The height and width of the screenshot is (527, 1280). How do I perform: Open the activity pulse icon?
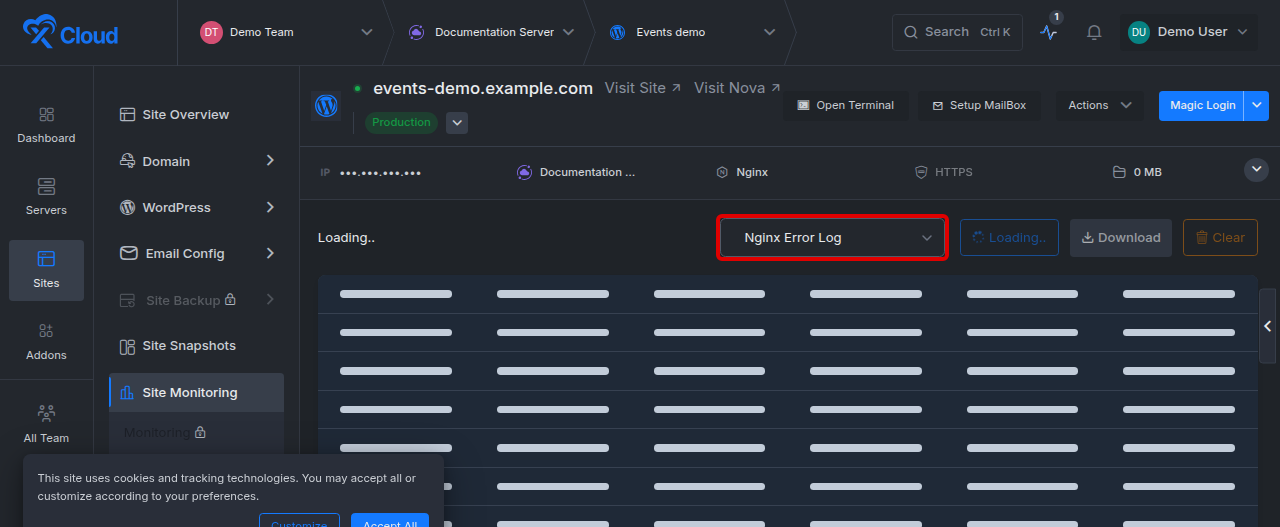point(1048,32)
